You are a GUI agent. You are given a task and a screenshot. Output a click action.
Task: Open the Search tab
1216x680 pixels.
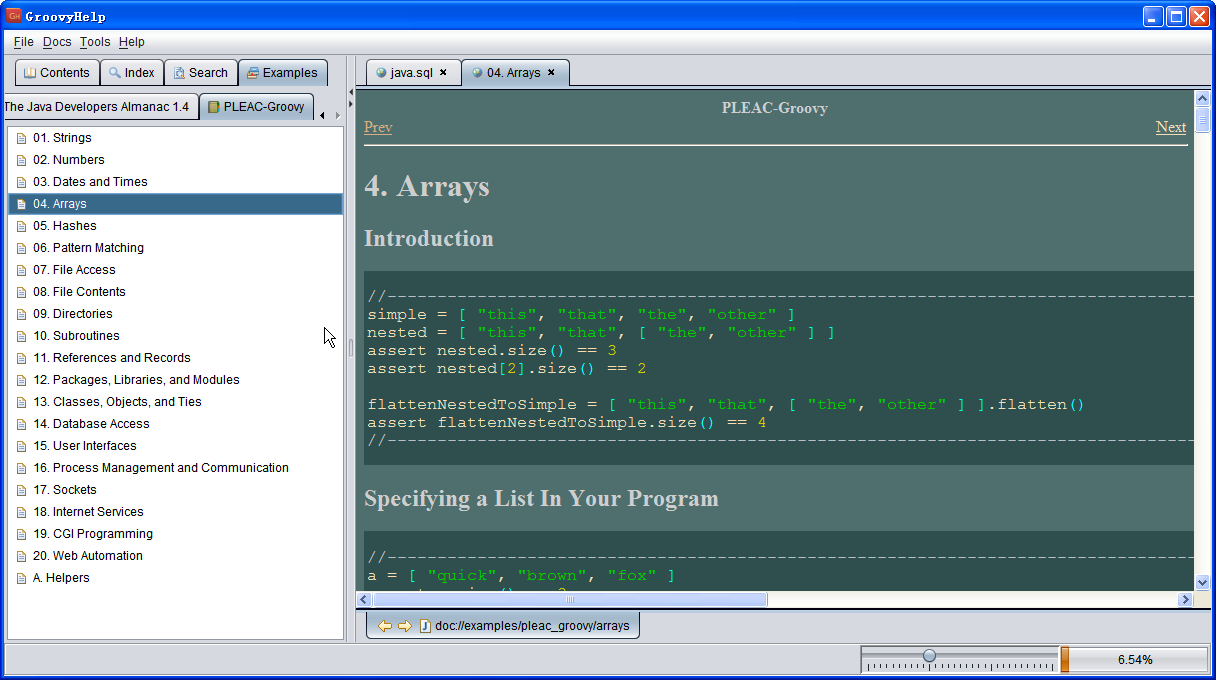[x=200, y=73]
